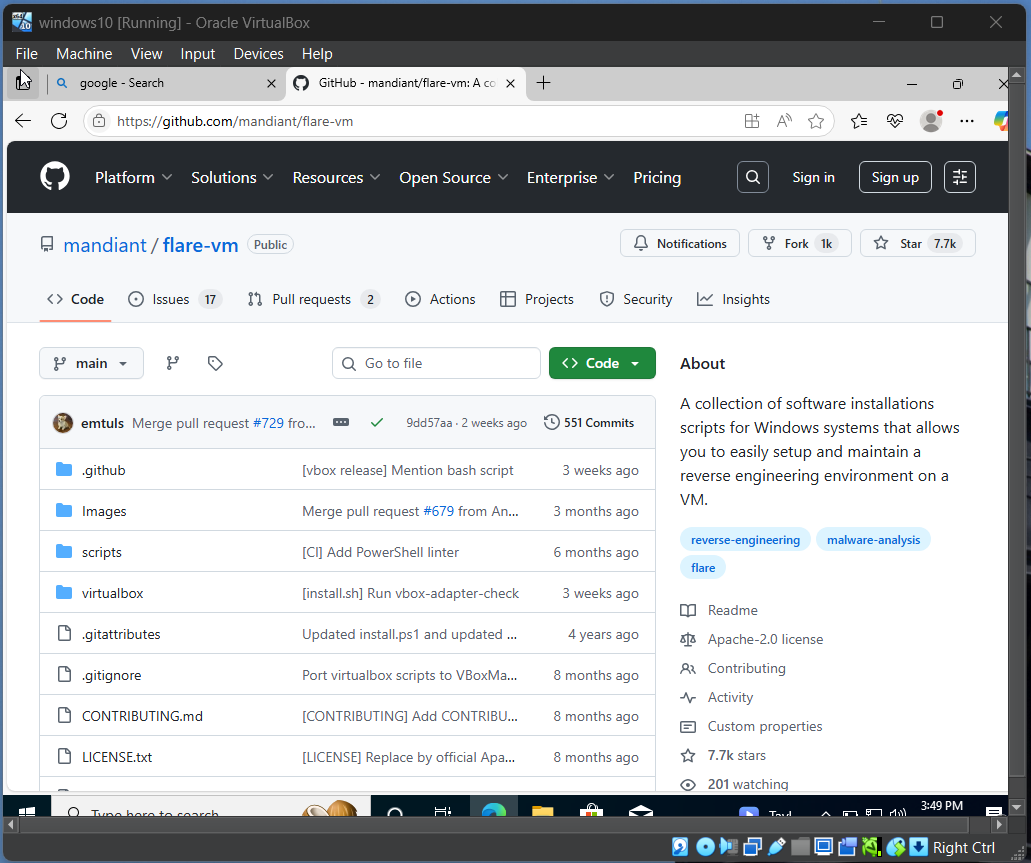The width and height of the screenshot is (1031, 863).
Task: Click the VirtualBox vertical scrollbar down arrow
Action: (1017, 807)
